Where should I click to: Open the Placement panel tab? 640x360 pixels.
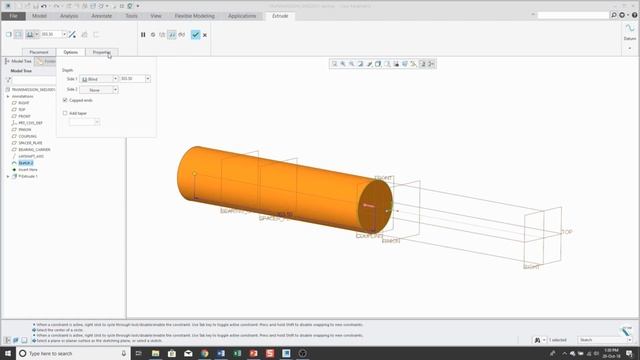coord(39,52)
